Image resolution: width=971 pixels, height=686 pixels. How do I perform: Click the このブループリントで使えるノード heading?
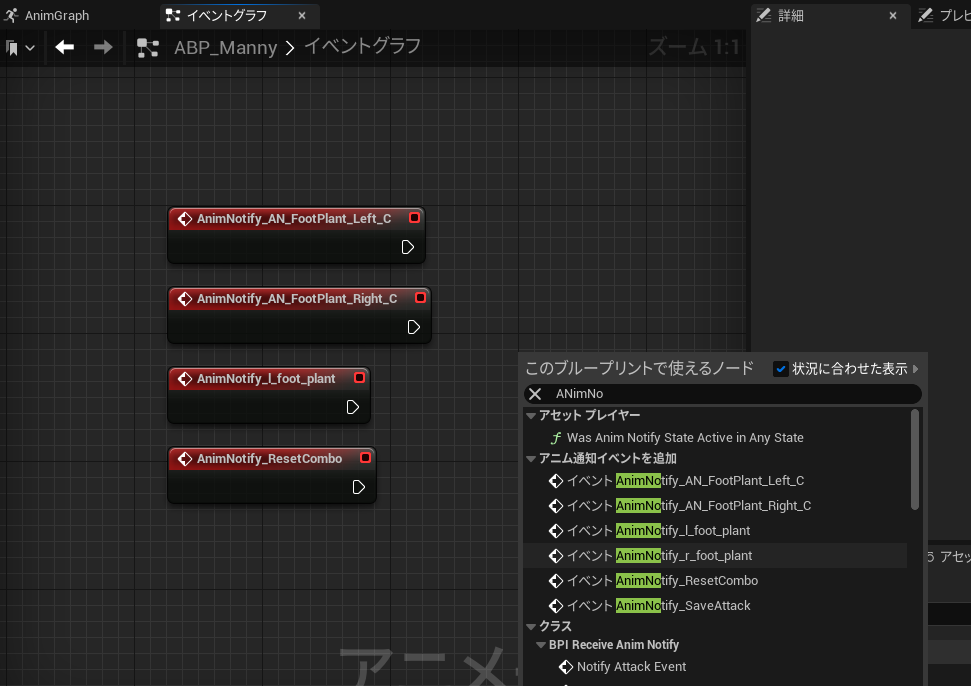pyautogui.click(x=639, y=368)
